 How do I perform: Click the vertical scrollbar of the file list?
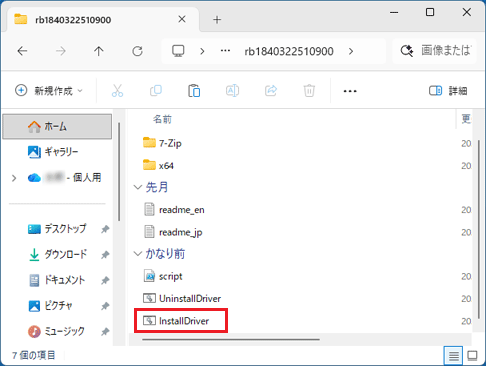click(479, 230)
